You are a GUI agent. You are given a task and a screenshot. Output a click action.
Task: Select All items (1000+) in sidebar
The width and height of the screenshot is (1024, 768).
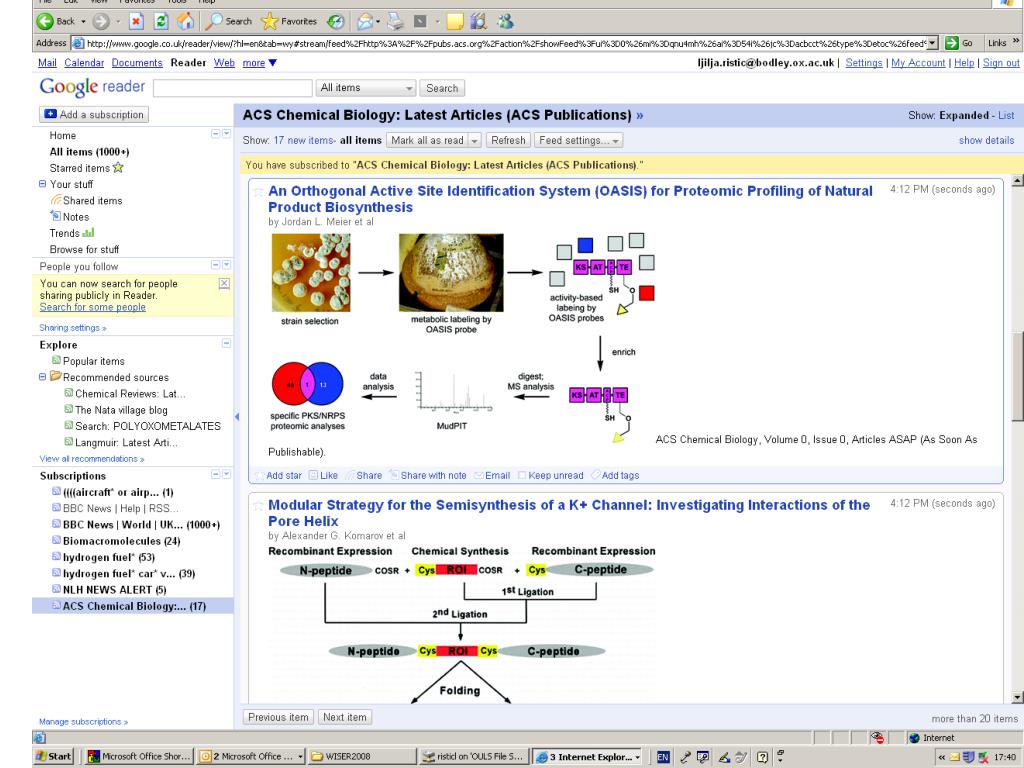89,152
